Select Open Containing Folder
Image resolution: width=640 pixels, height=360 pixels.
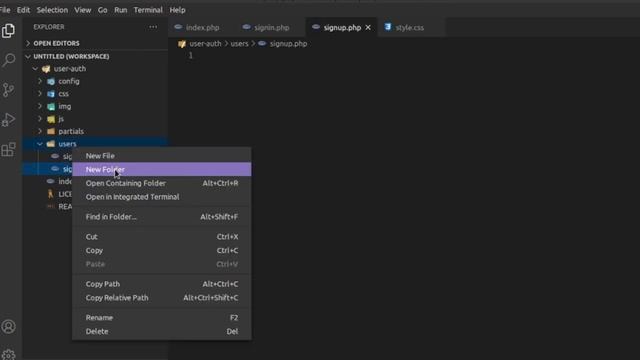coord(162,183)
